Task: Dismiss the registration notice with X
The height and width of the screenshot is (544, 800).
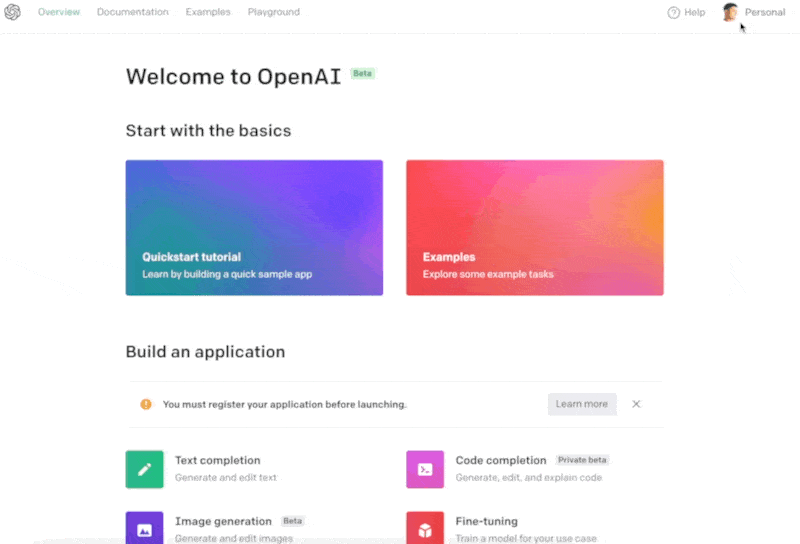Action: (x=636, y=404)
